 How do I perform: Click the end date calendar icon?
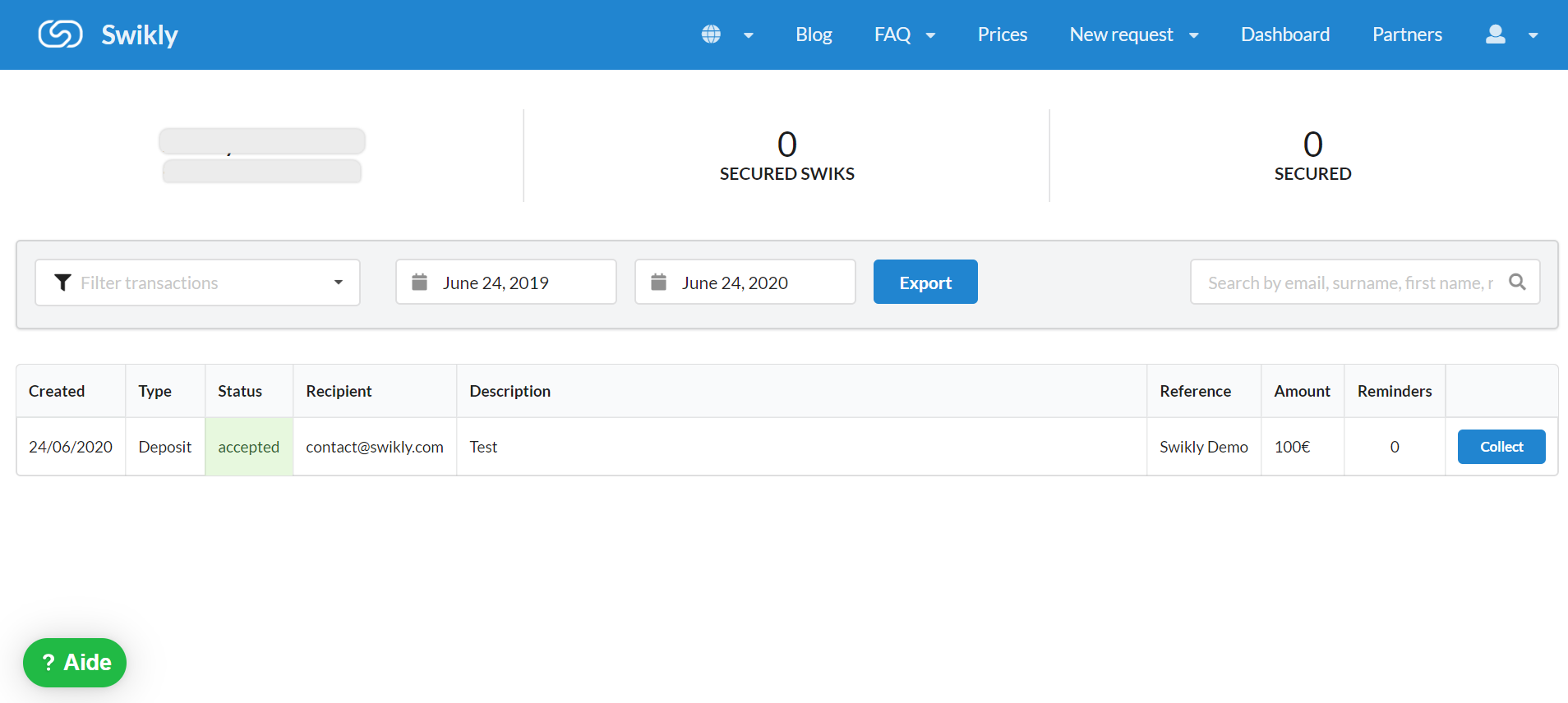point(658,283)
